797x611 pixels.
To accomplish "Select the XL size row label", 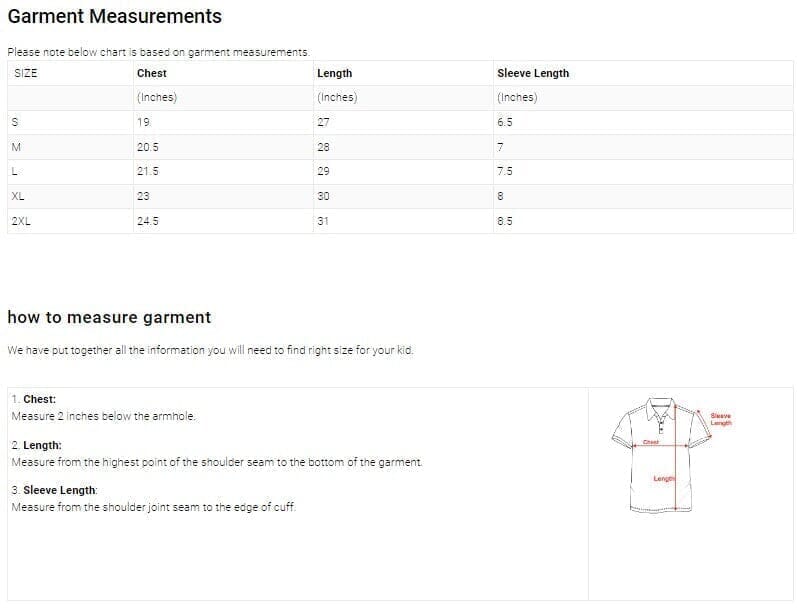I will (x=18, y=196).
